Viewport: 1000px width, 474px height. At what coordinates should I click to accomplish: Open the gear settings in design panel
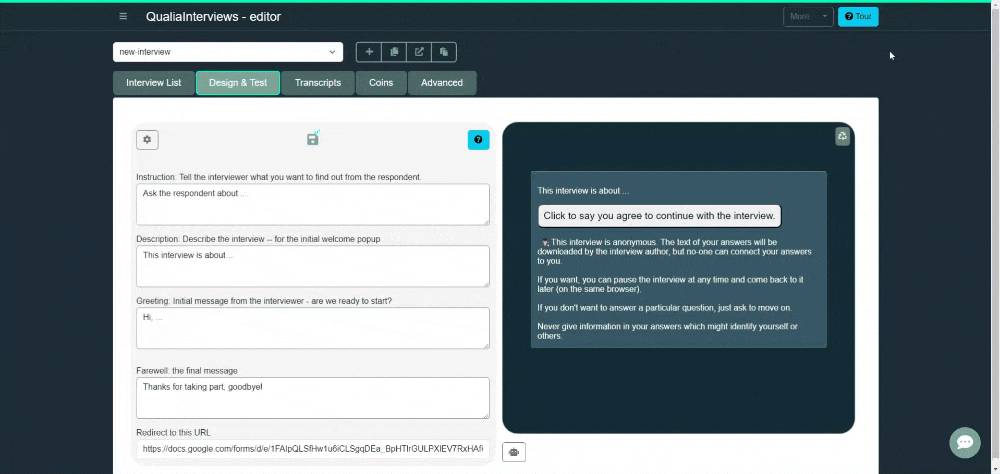pyautogui.click(x=147, y=140)
